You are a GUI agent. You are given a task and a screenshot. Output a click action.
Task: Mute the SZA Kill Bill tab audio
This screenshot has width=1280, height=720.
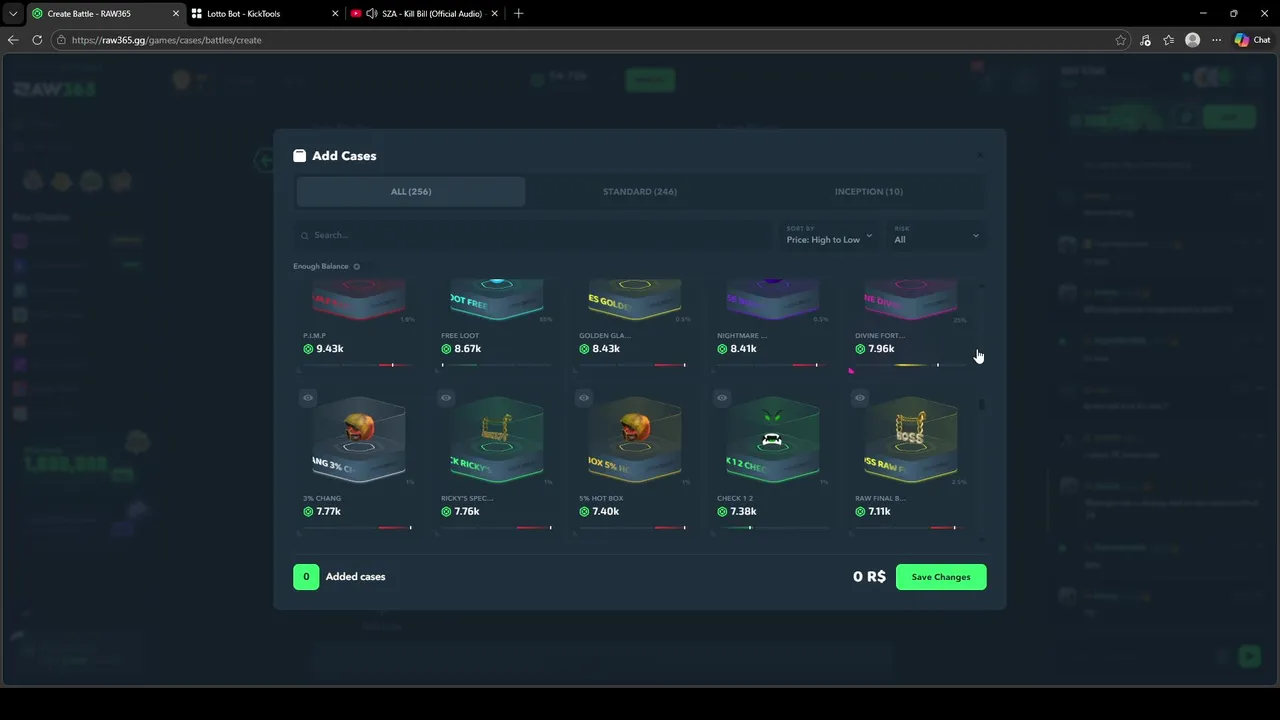(x=372, y=13)
